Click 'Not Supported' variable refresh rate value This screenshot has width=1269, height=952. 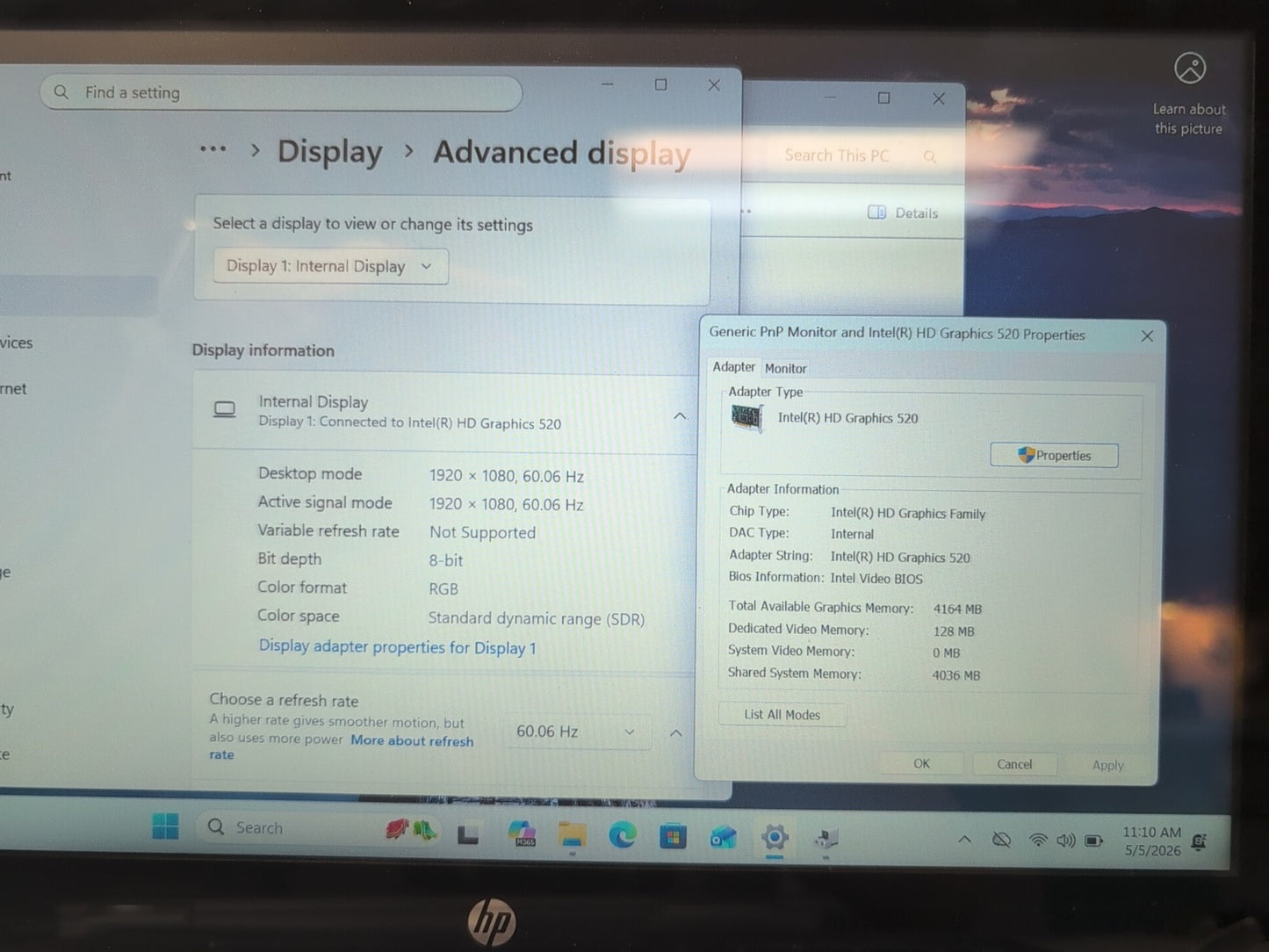click(x=482, y=532)
